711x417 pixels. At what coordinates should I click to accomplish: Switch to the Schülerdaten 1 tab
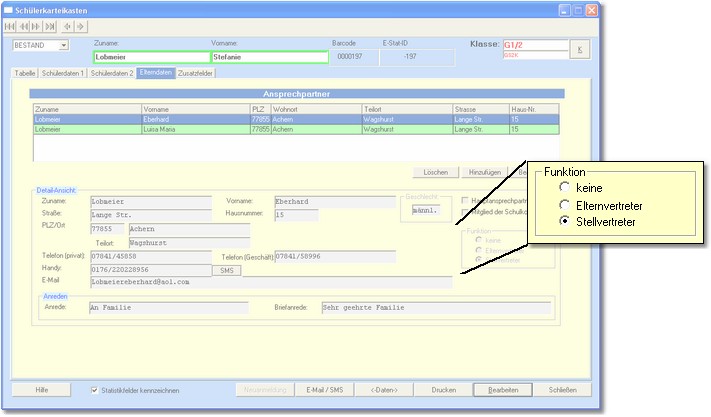63,74
